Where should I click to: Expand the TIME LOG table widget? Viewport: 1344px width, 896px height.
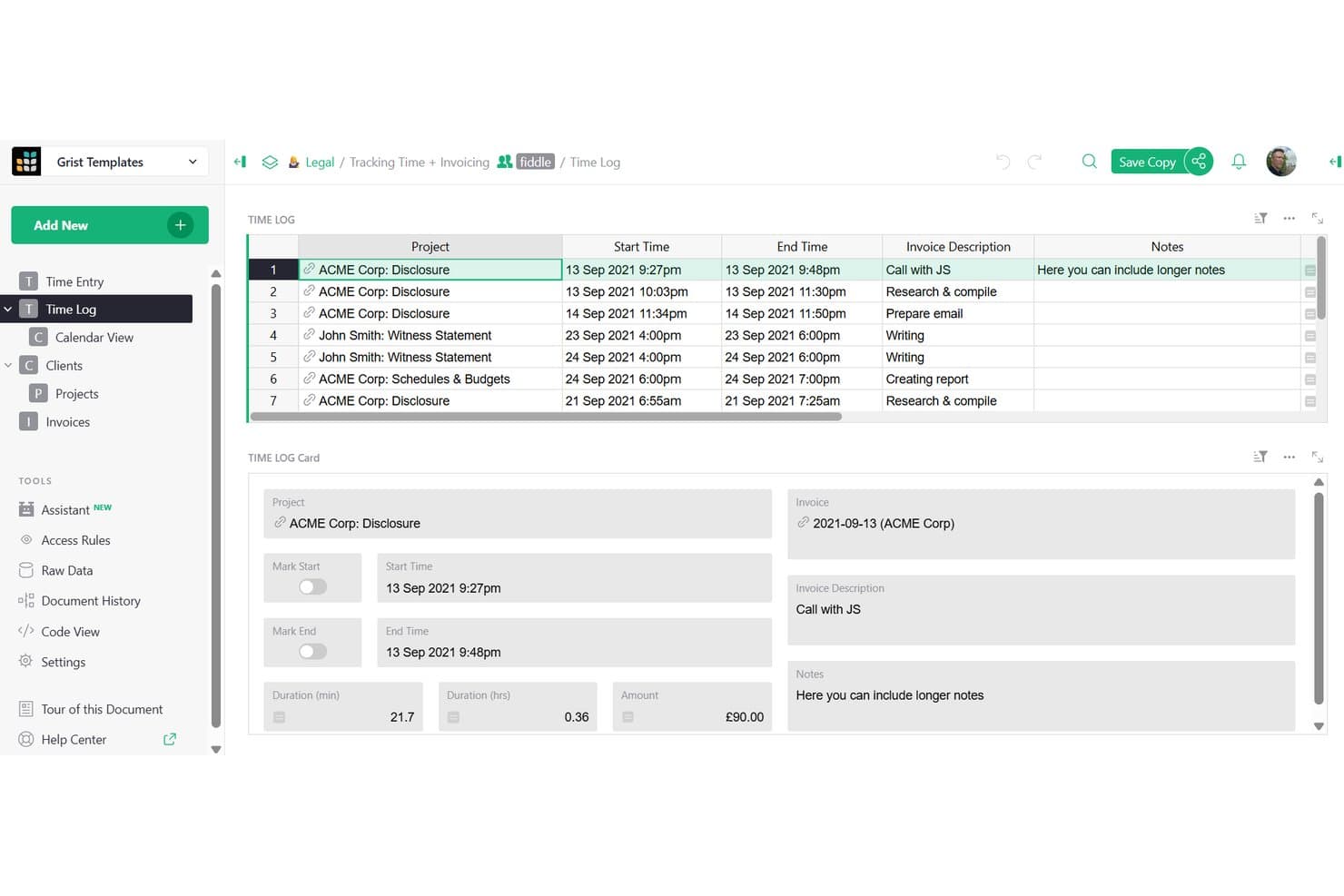[1317, 219]
